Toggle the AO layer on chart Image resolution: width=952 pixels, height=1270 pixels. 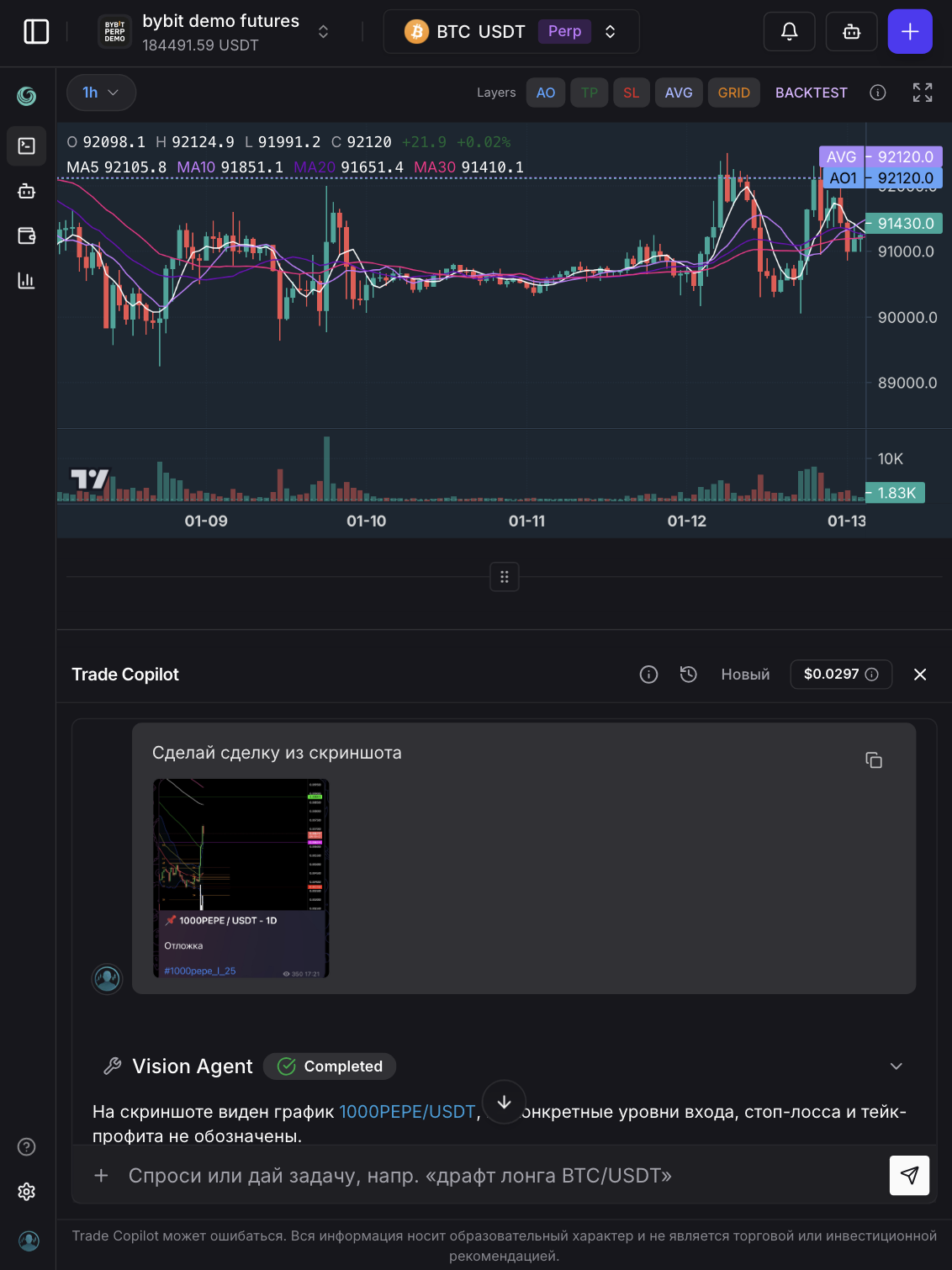pos(545,93)
